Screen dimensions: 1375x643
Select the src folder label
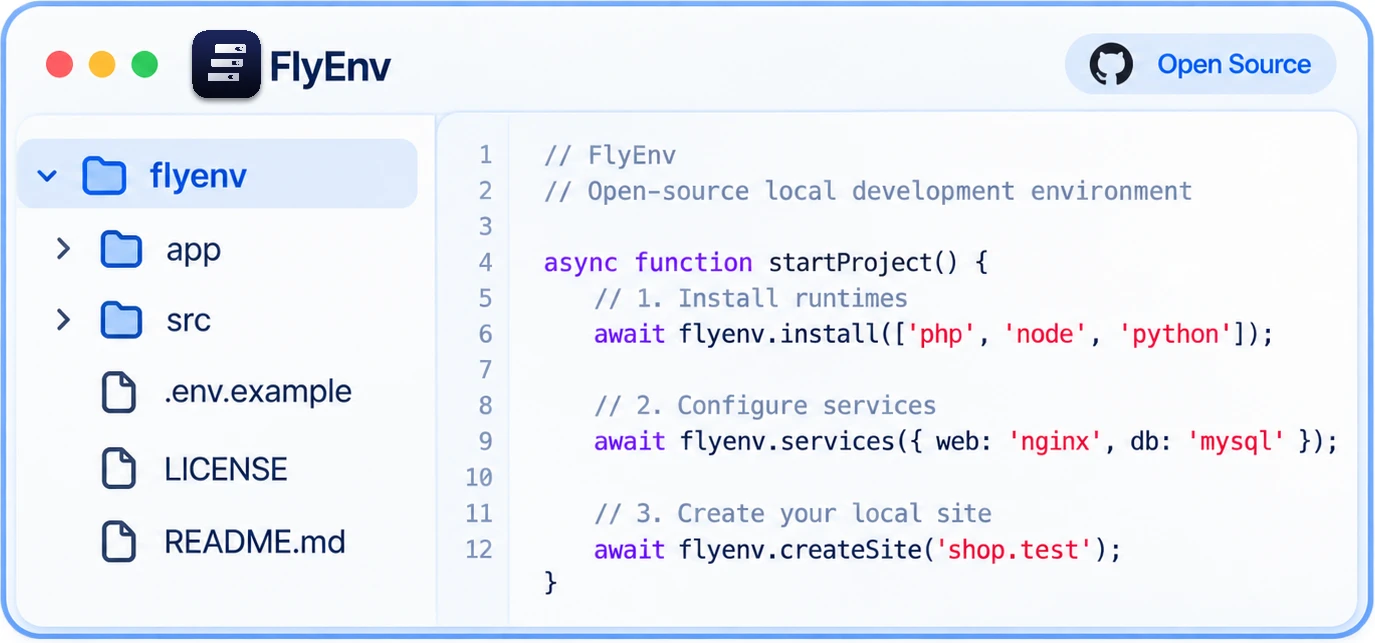tap(188, 321)
